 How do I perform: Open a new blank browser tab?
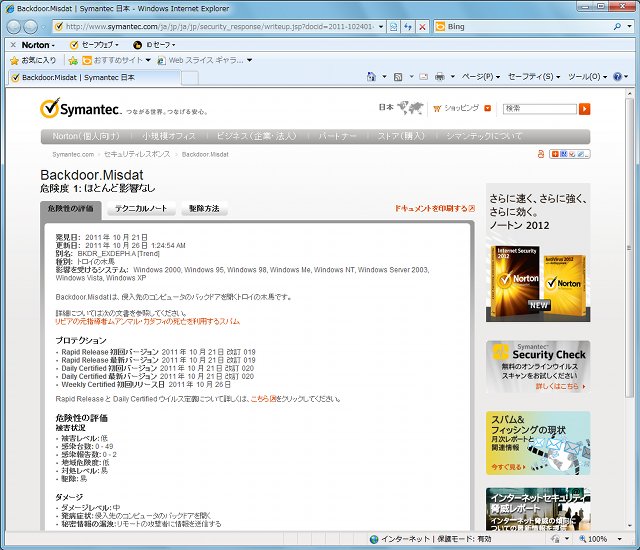(190, 78)
